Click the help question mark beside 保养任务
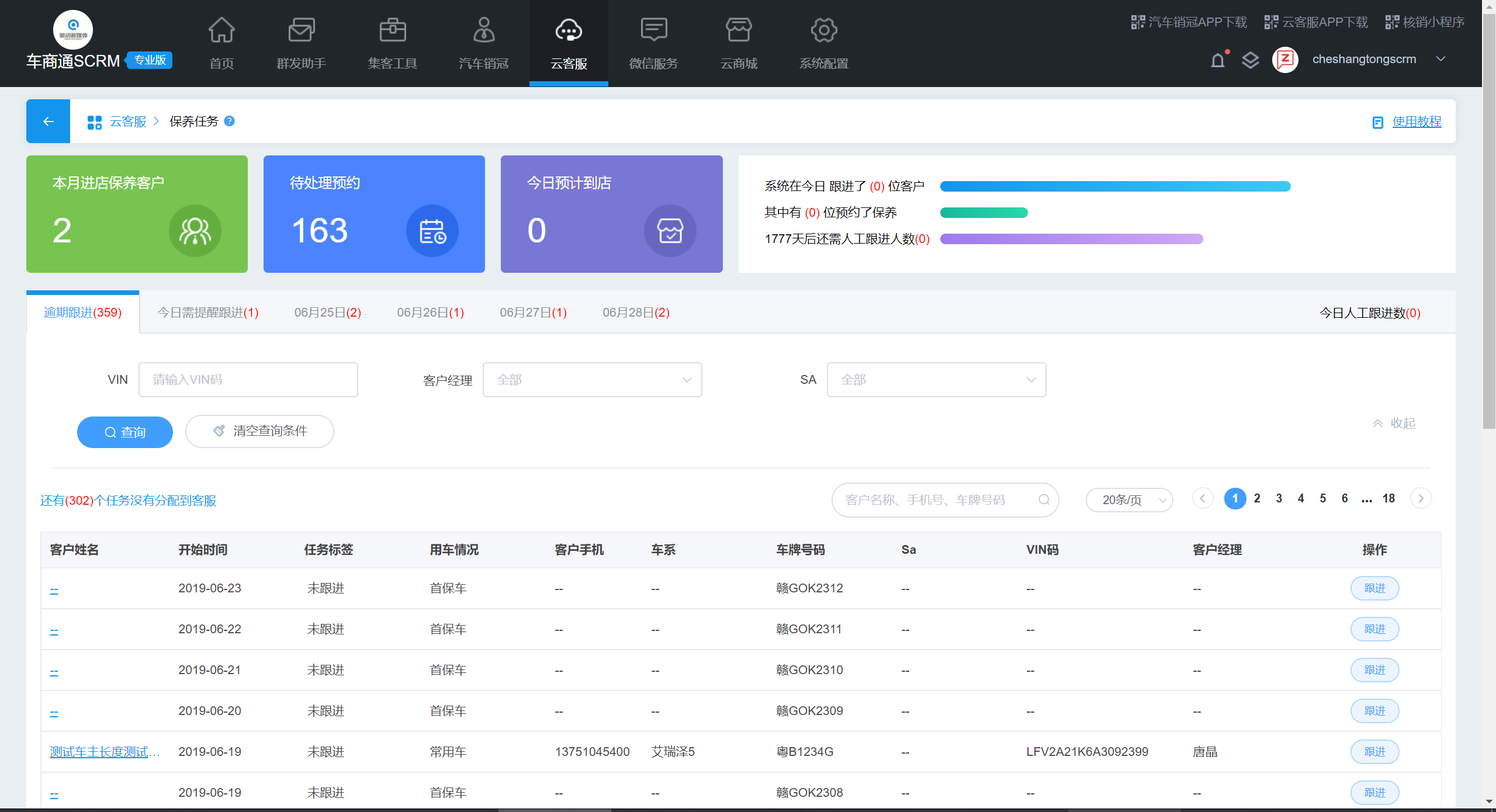This screenshot has width=1496, height=812. click(x=230, y=121)
